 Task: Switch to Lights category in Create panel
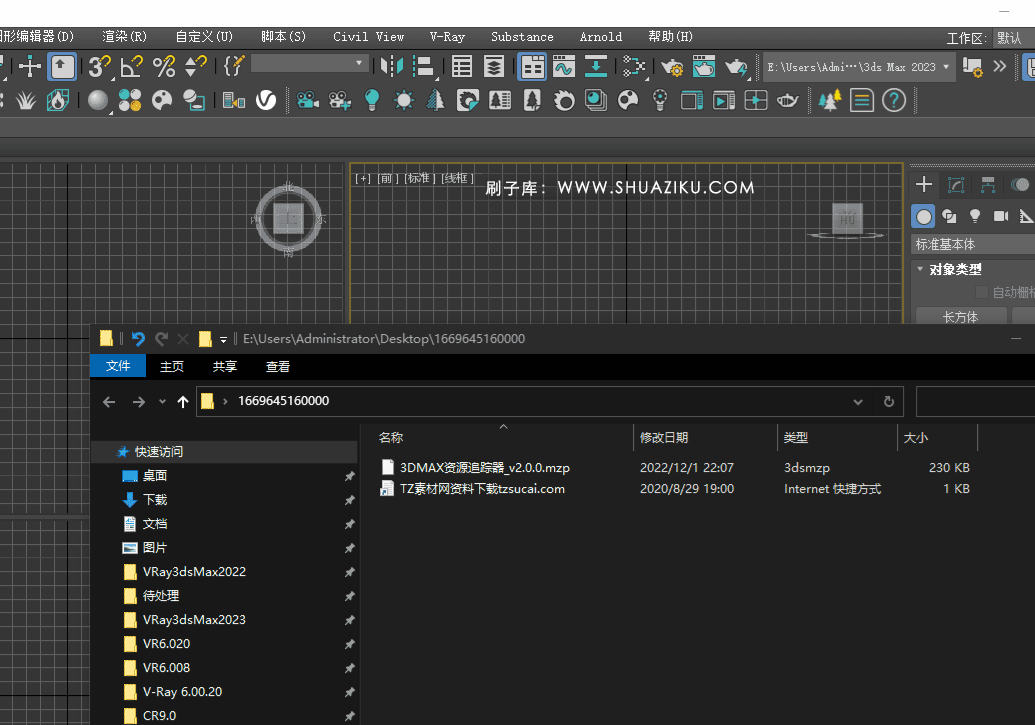coord(975,216)
